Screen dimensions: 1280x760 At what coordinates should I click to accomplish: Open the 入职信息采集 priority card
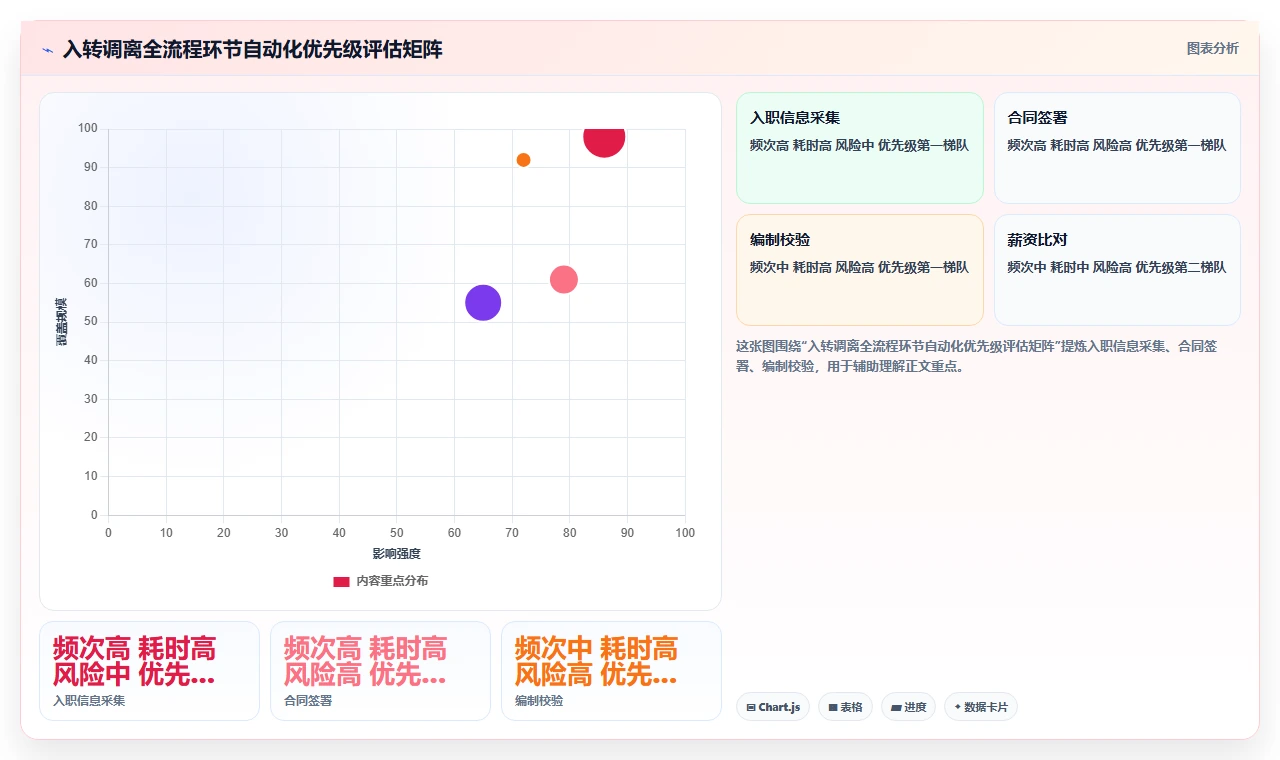[860, 148]
